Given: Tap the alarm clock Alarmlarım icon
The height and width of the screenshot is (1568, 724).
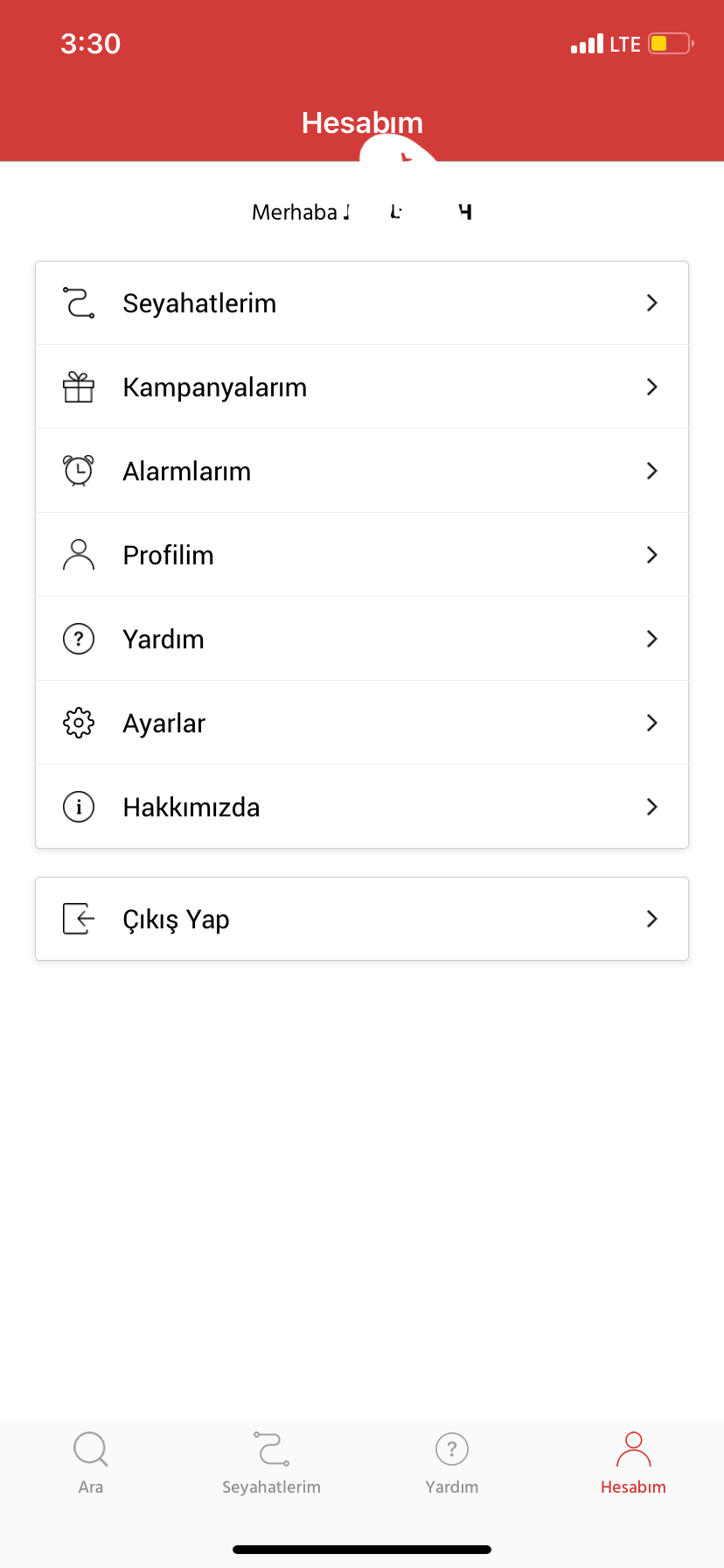Looking at the screenshot, I should (x=79, y=471).
